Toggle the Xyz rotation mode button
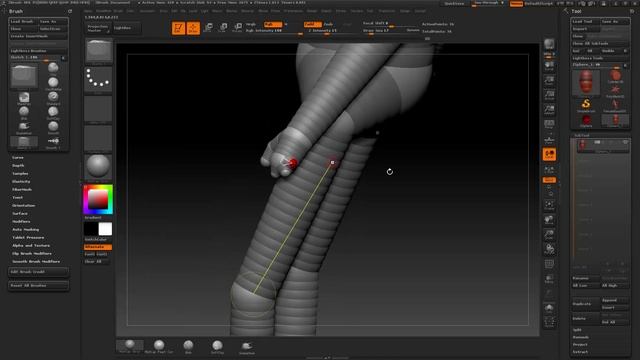The image size is (640, 360). click(549, 180)
